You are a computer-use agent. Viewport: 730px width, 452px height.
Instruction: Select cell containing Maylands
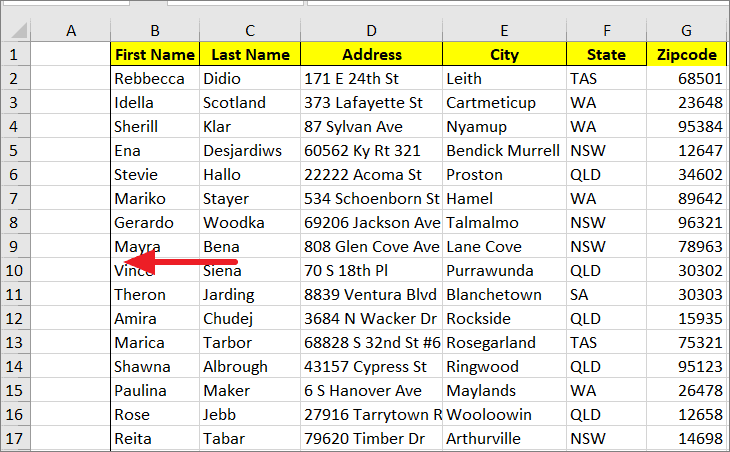coord(504,391)
